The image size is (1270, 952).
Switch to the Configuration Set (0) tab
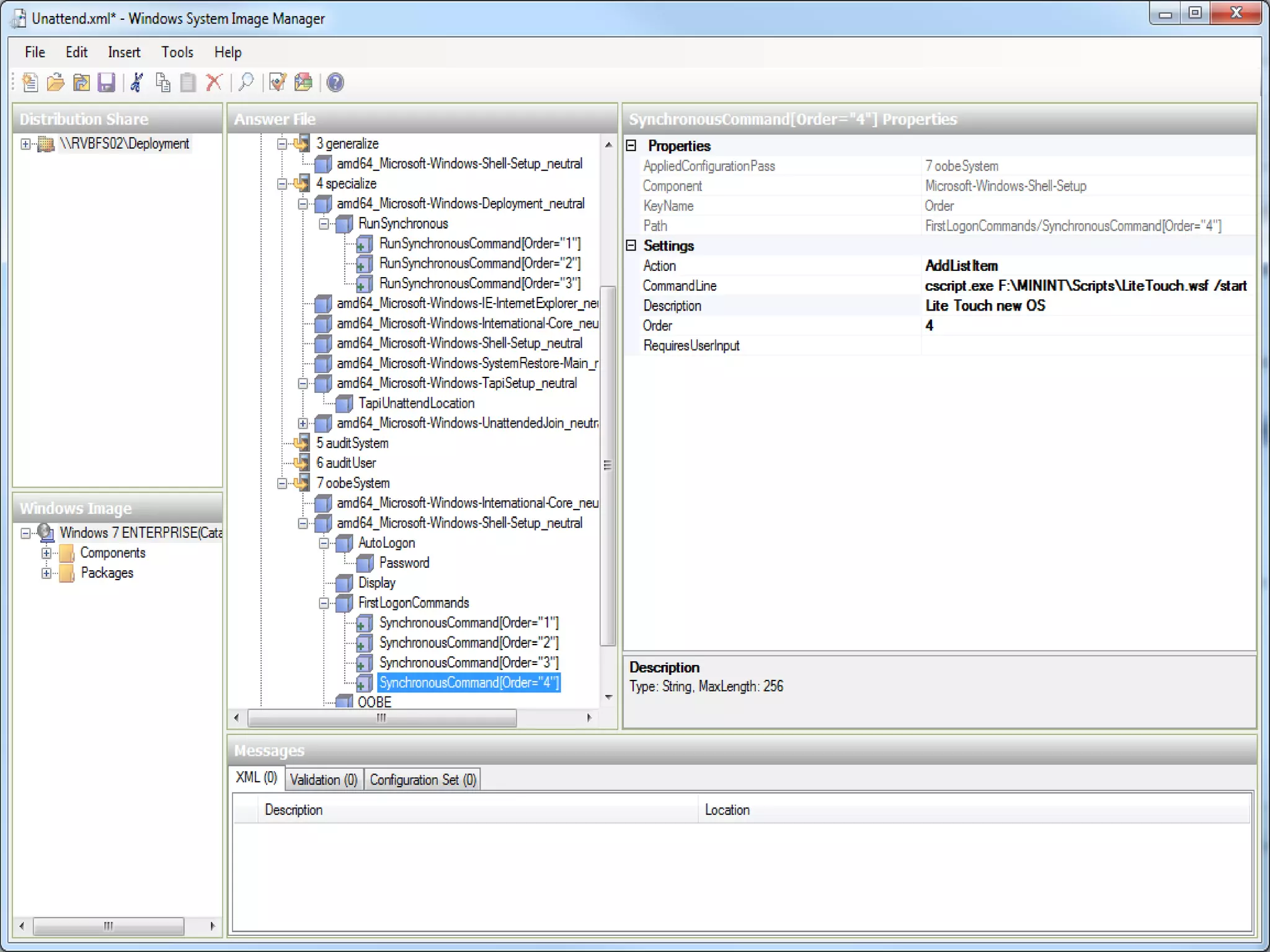423,780
